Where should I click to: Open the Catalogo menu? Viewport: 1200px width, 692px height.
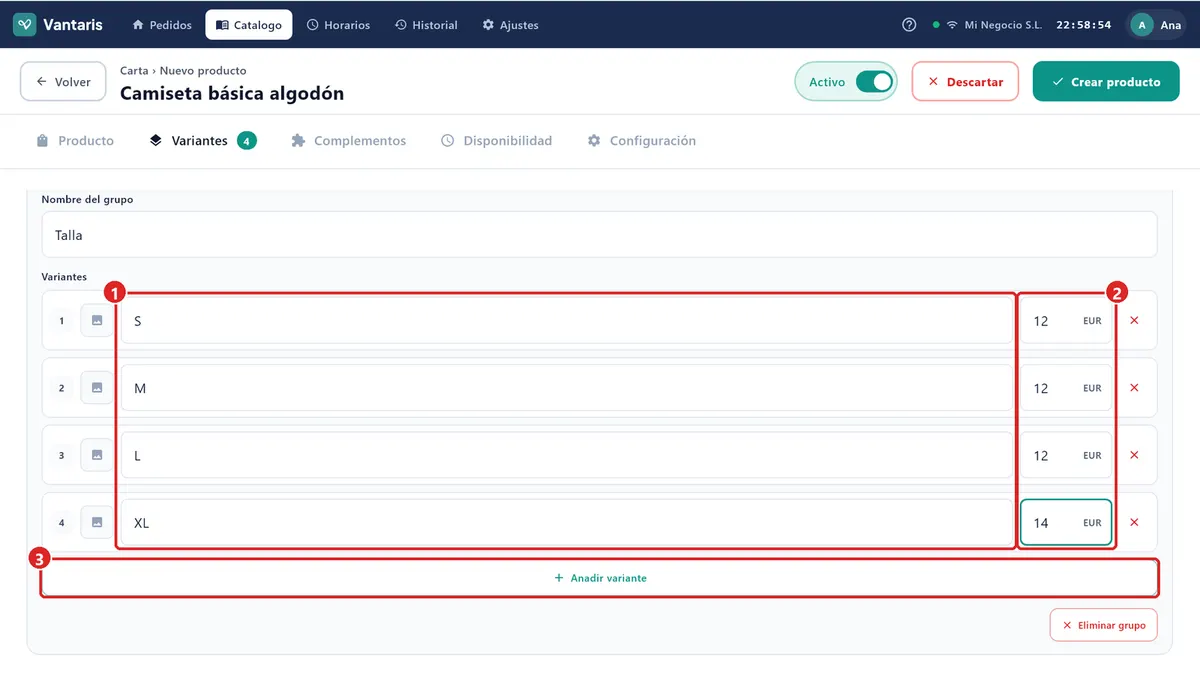[x=249, y=25]
